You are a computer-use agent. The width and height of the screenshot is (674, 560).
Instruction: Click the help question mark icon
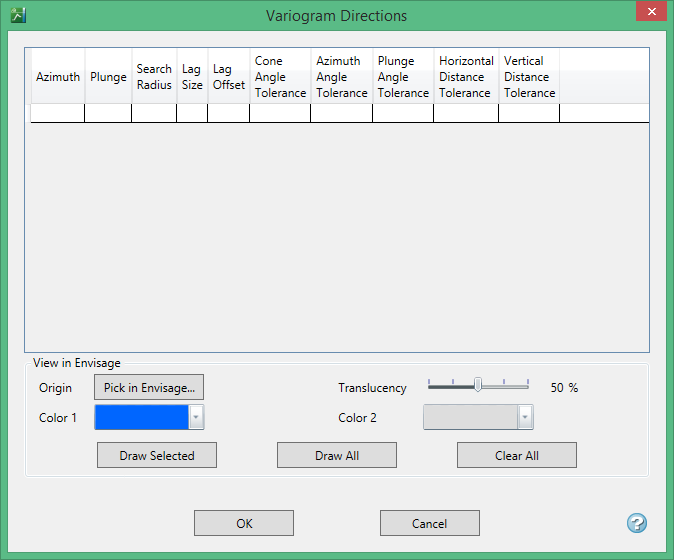[x=636, y=523]
